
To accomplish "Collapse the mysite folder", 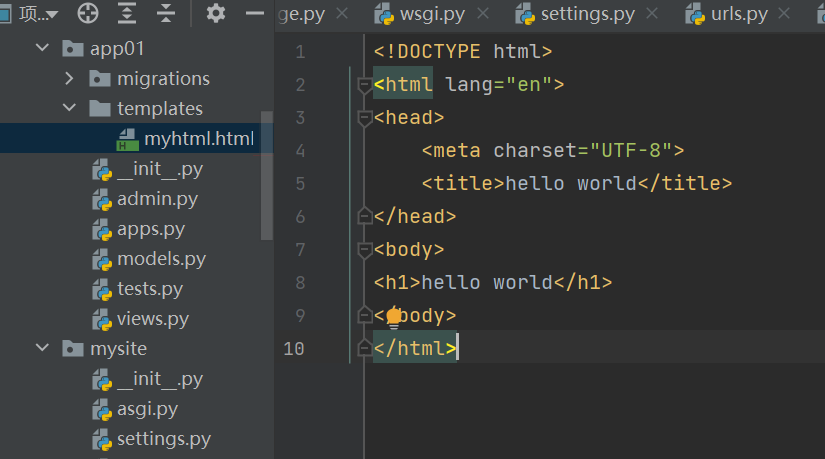I will coord(42,349).
